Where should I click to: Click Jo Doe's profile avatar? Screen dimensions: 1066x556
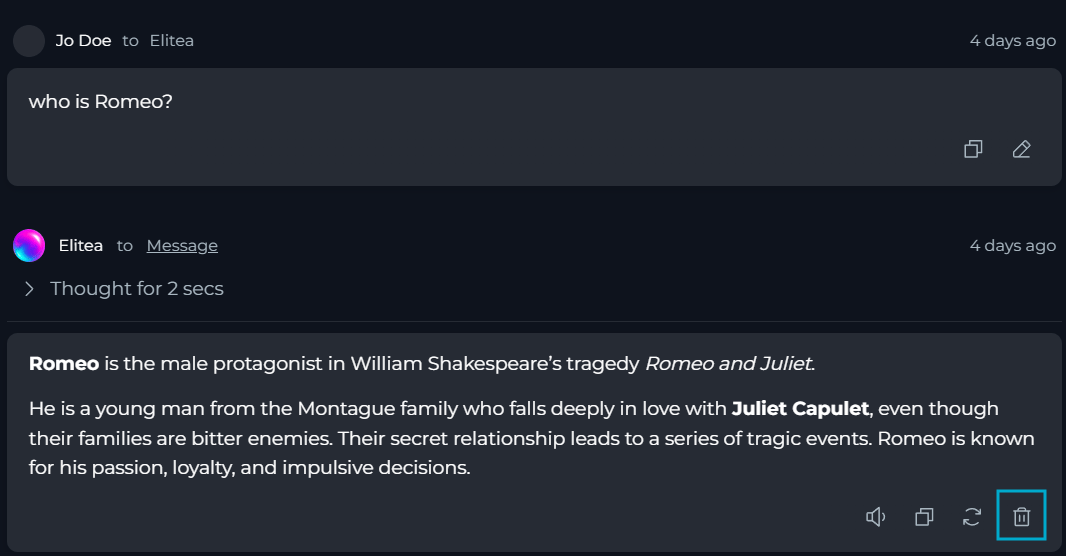tap(29, 41)
